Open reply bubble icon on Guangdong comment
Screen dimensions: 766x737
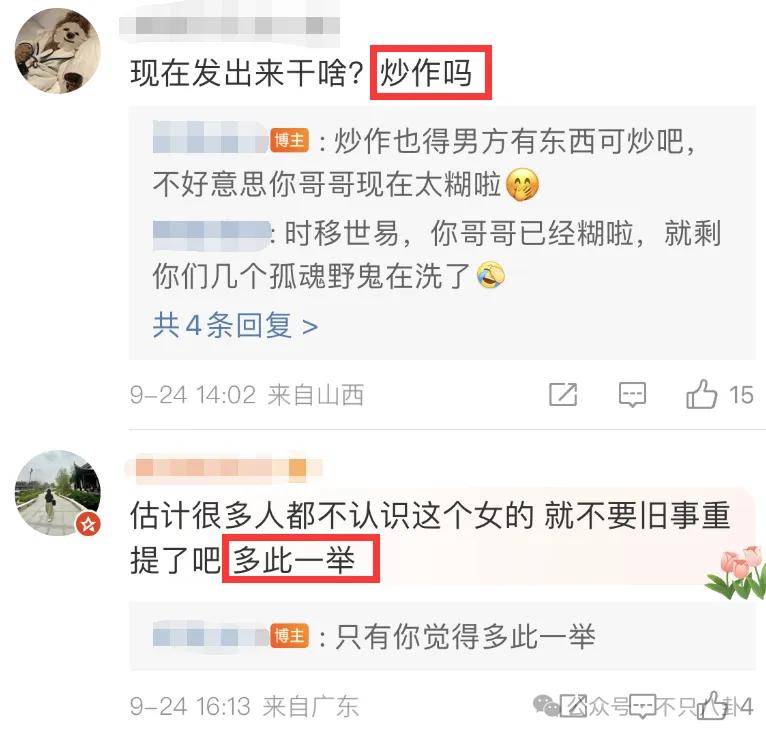tap(642, 706)
